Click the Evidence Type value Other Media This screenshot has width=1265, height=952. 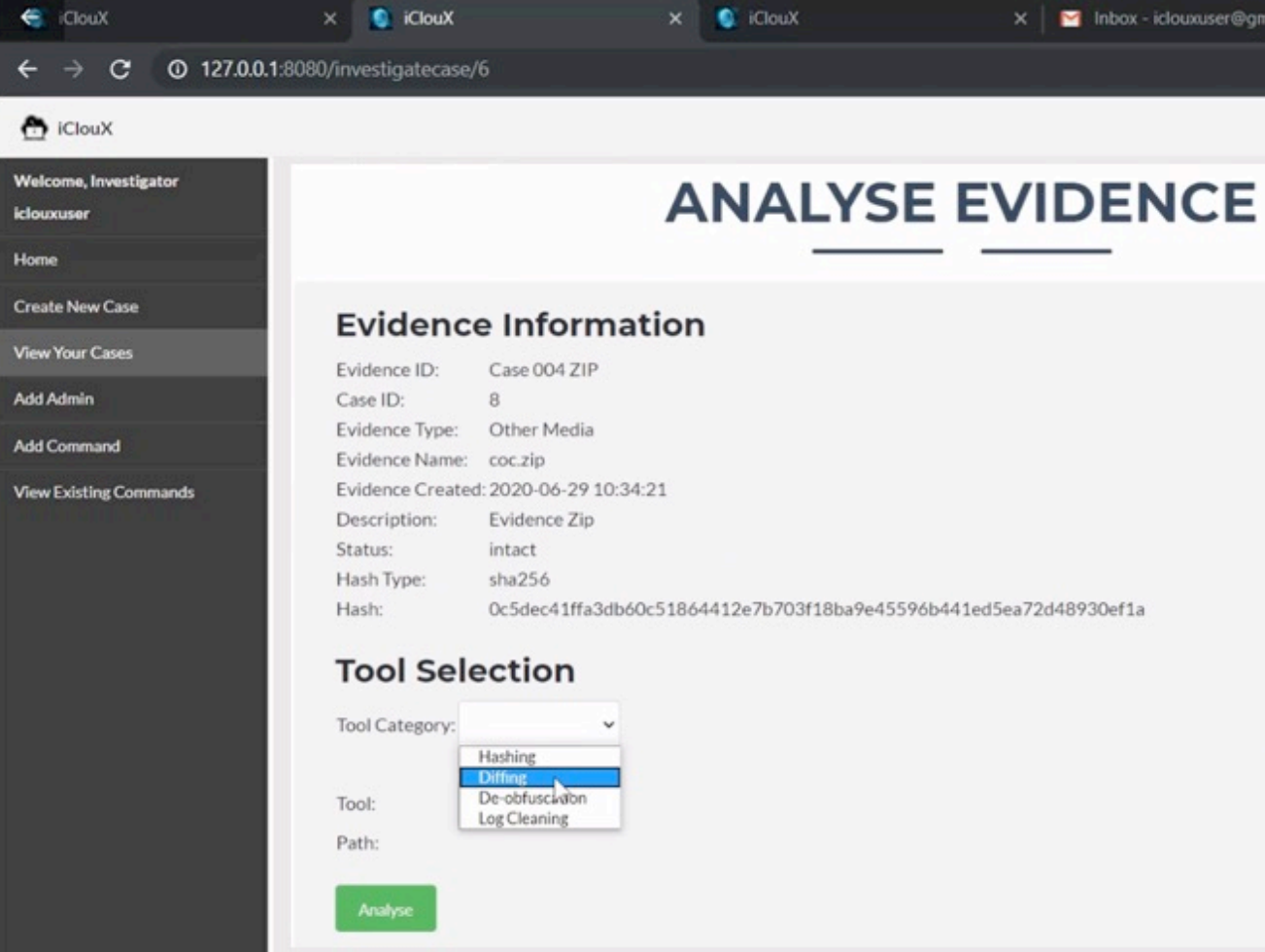pyautogui.click(x=540, y=429)
